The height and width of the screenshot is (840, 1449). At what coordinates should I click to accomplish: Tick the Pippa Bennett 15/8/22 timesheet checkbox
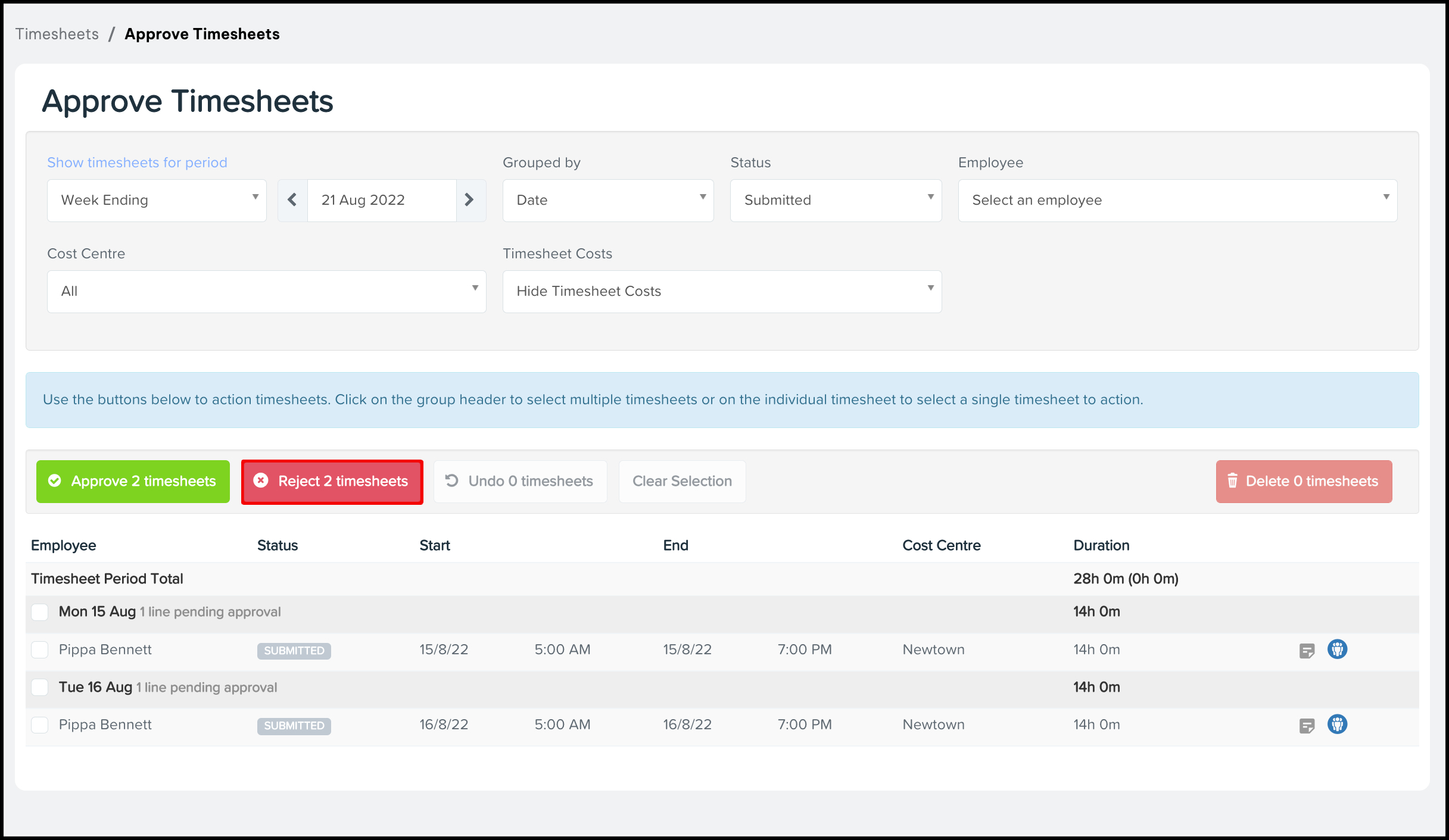click(40, 649)
